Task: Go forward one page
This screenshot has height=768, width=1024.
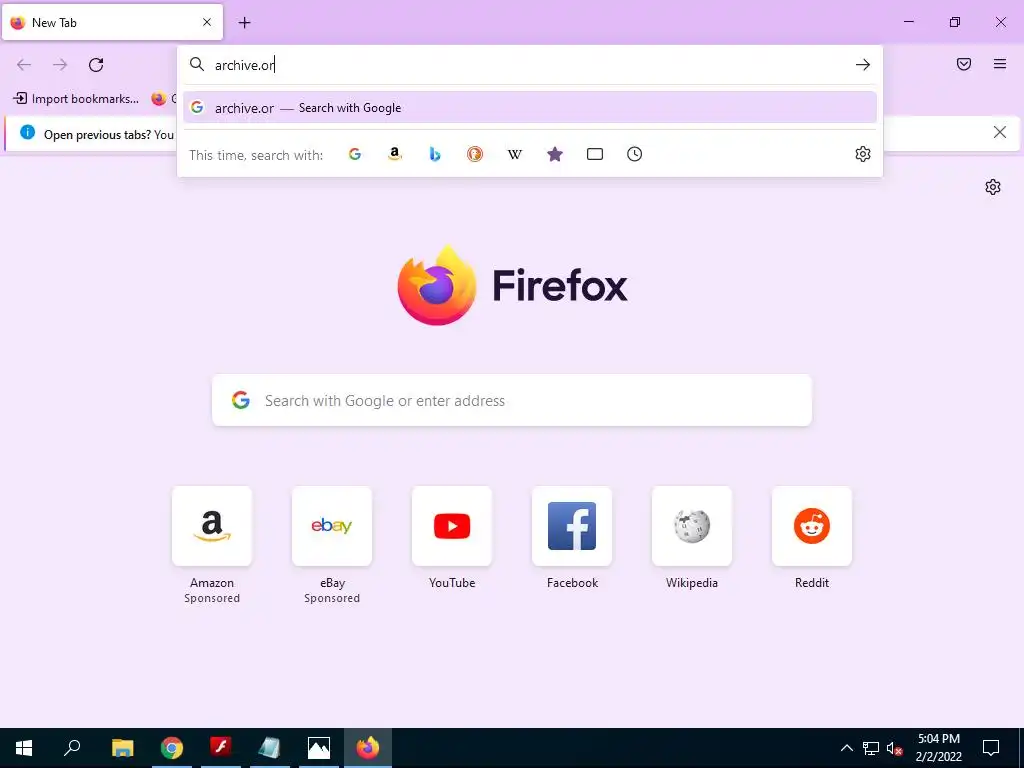Action: tap(60, 65)
